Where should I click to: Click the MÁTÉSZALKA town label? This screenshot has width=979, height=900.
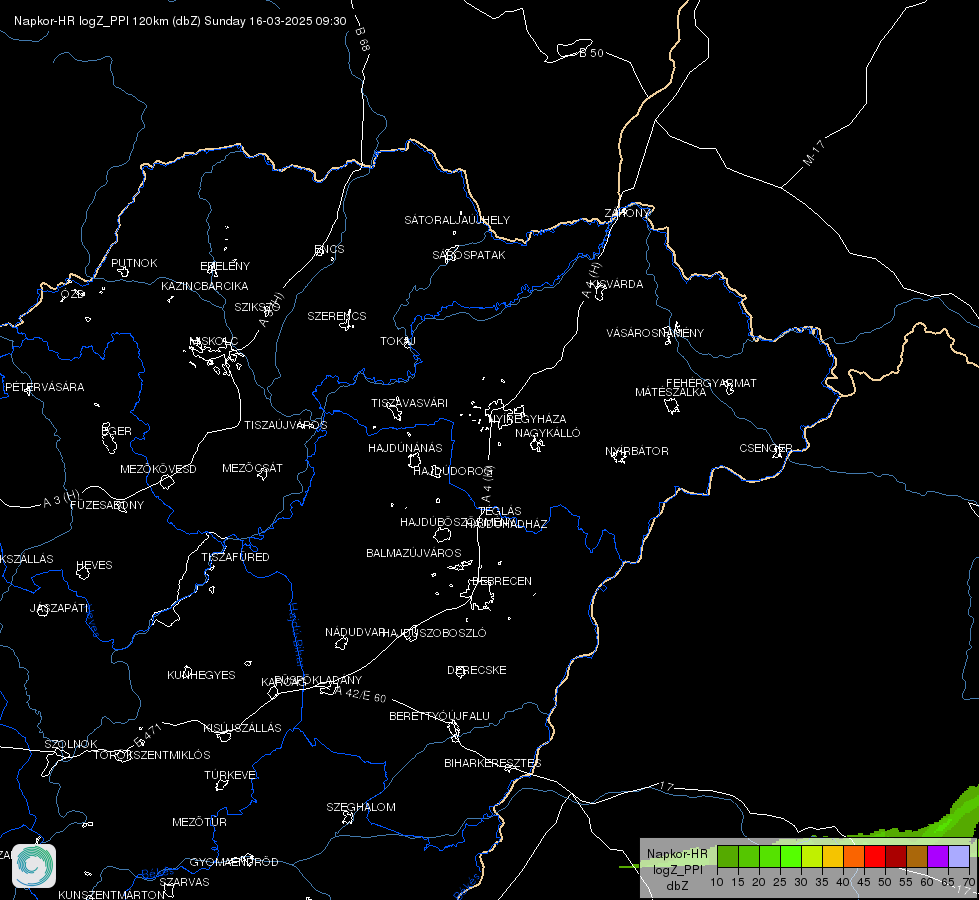point(671,392)
